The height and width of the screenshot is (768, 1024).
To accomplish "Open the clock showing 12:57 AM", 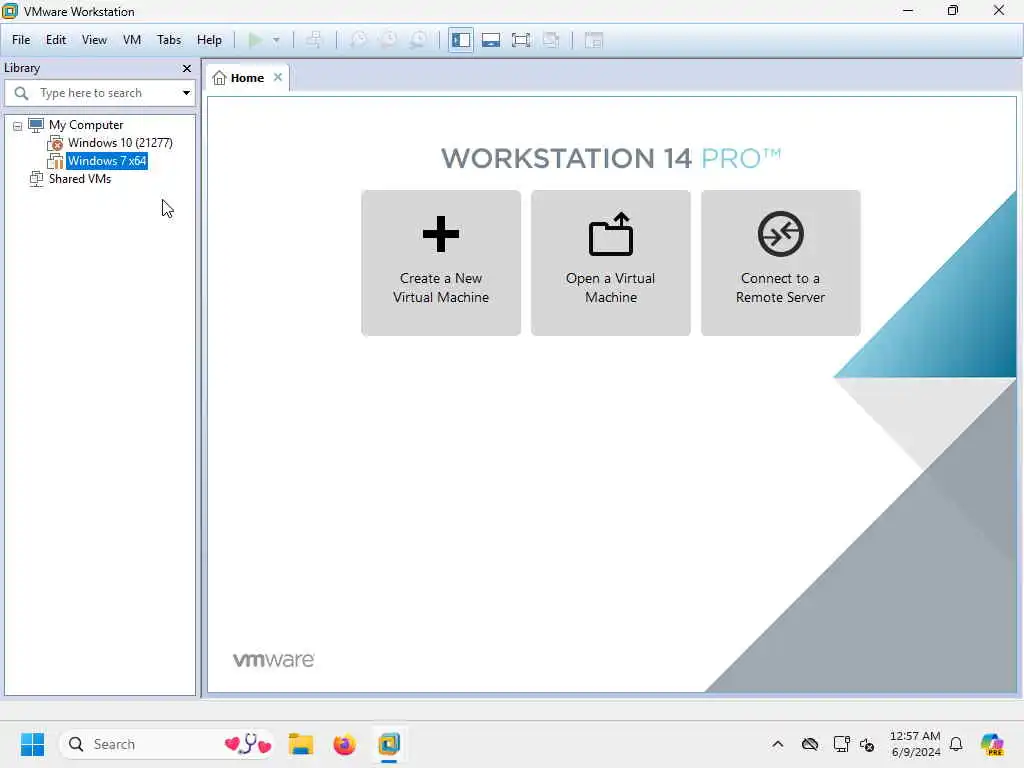I will (x=915, y=744).
